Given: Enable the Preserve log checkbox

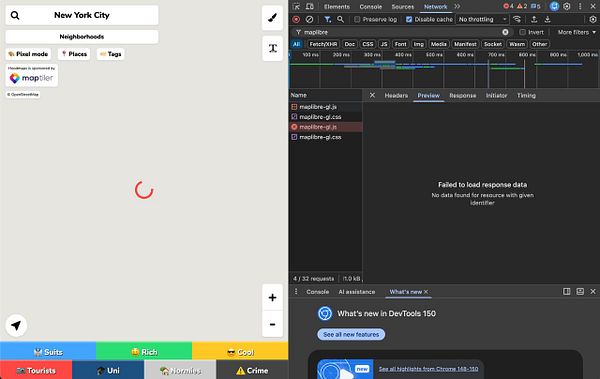Looking at the screenshot, I should tap(357, 19).
